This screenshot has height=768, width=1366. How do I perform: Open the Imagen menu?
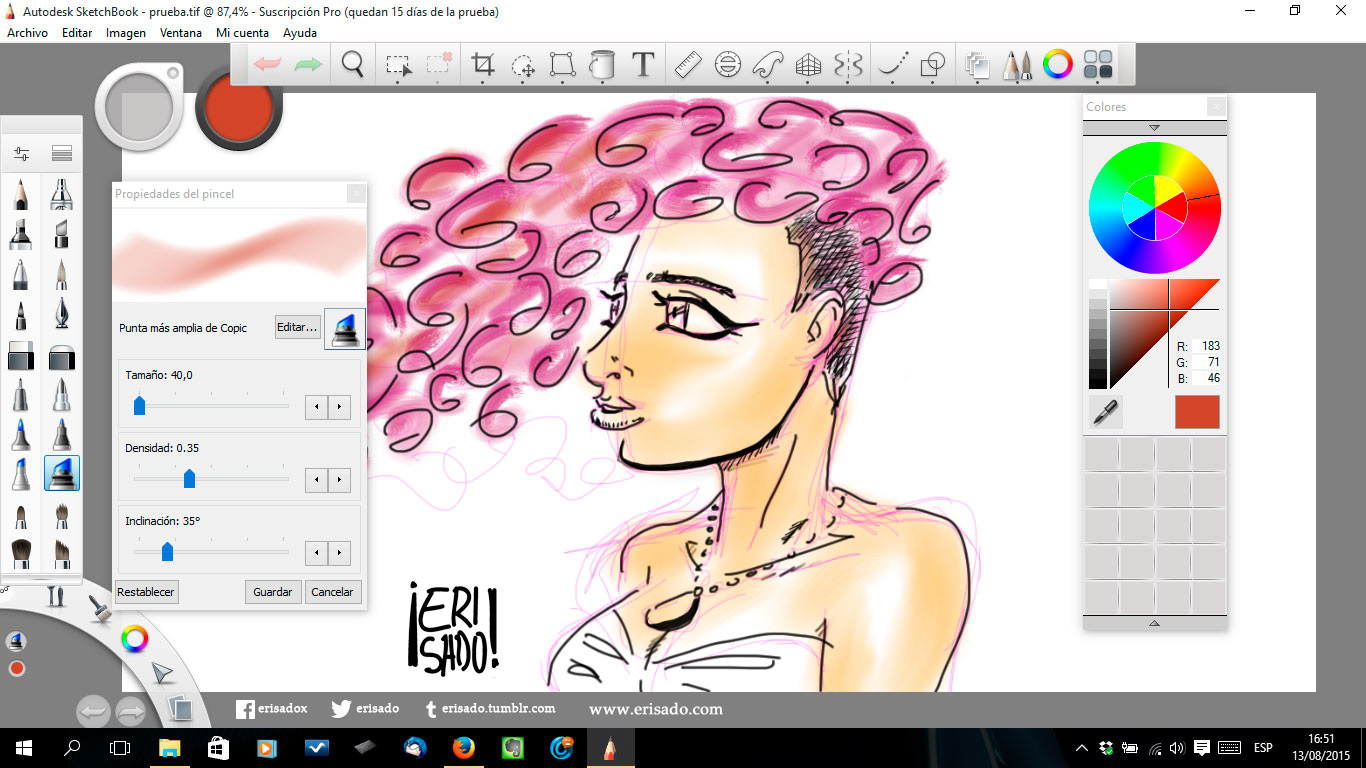(126, 33)
